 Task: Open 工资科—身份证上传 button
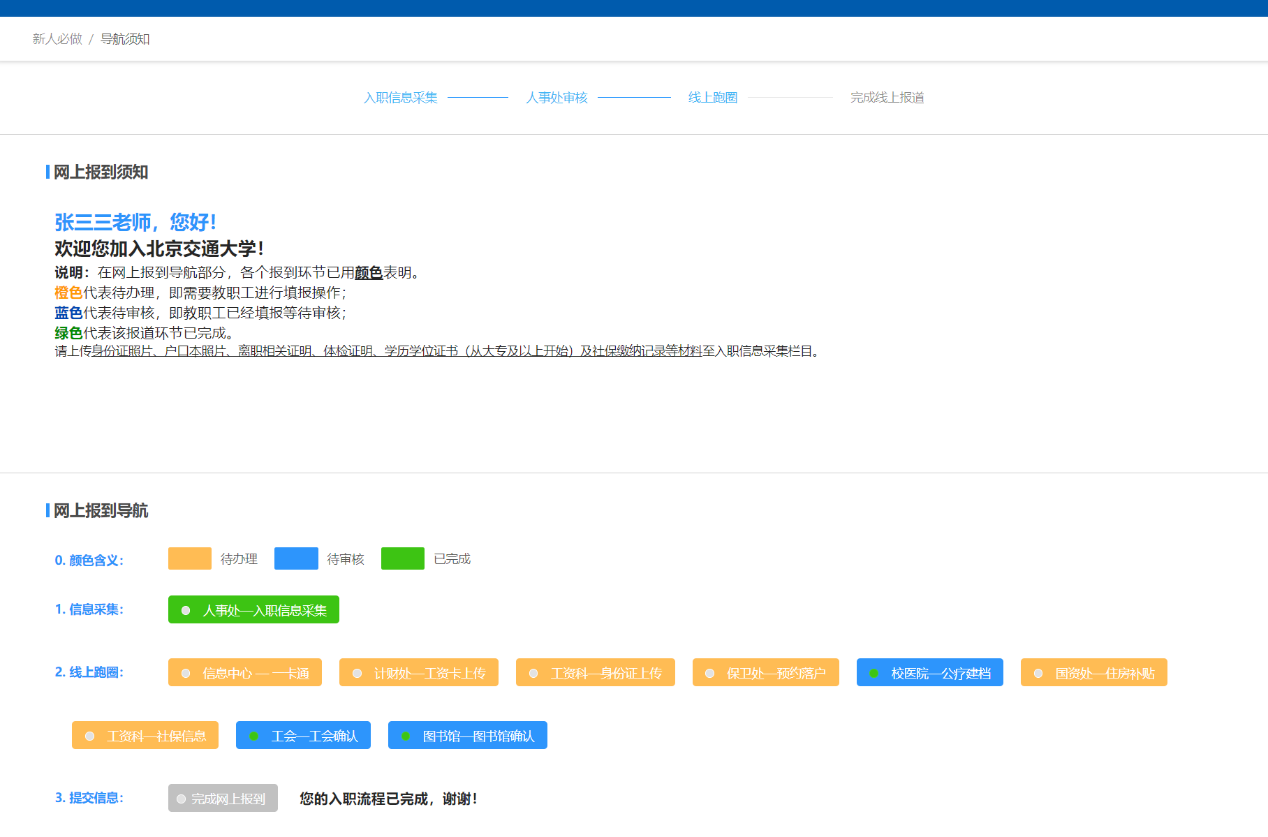595,673
